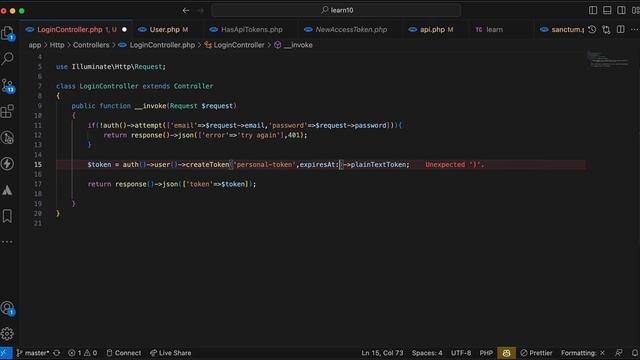Viewport: 640px width, 360px height.
Task: Click 'use Illuminate\Http\Request;' line
Action: [x=111, y=67]
